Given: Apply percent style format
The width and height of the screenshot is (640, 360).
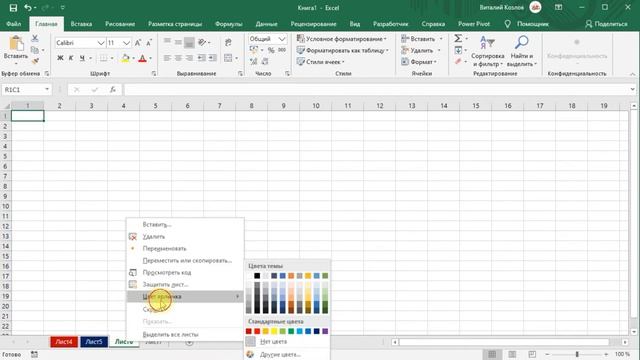Looking at the screenshot, I should click(x=271, y=50).
